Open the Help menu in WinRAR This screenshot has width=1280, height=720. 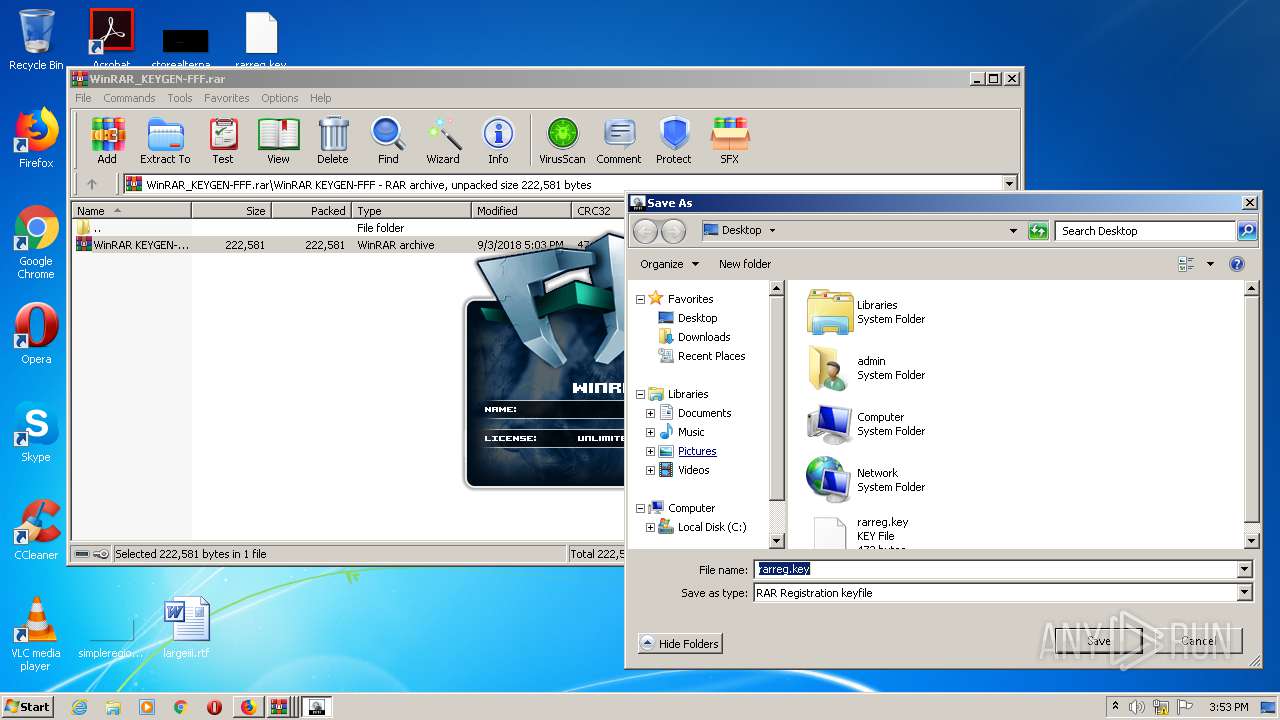point(320,98)
